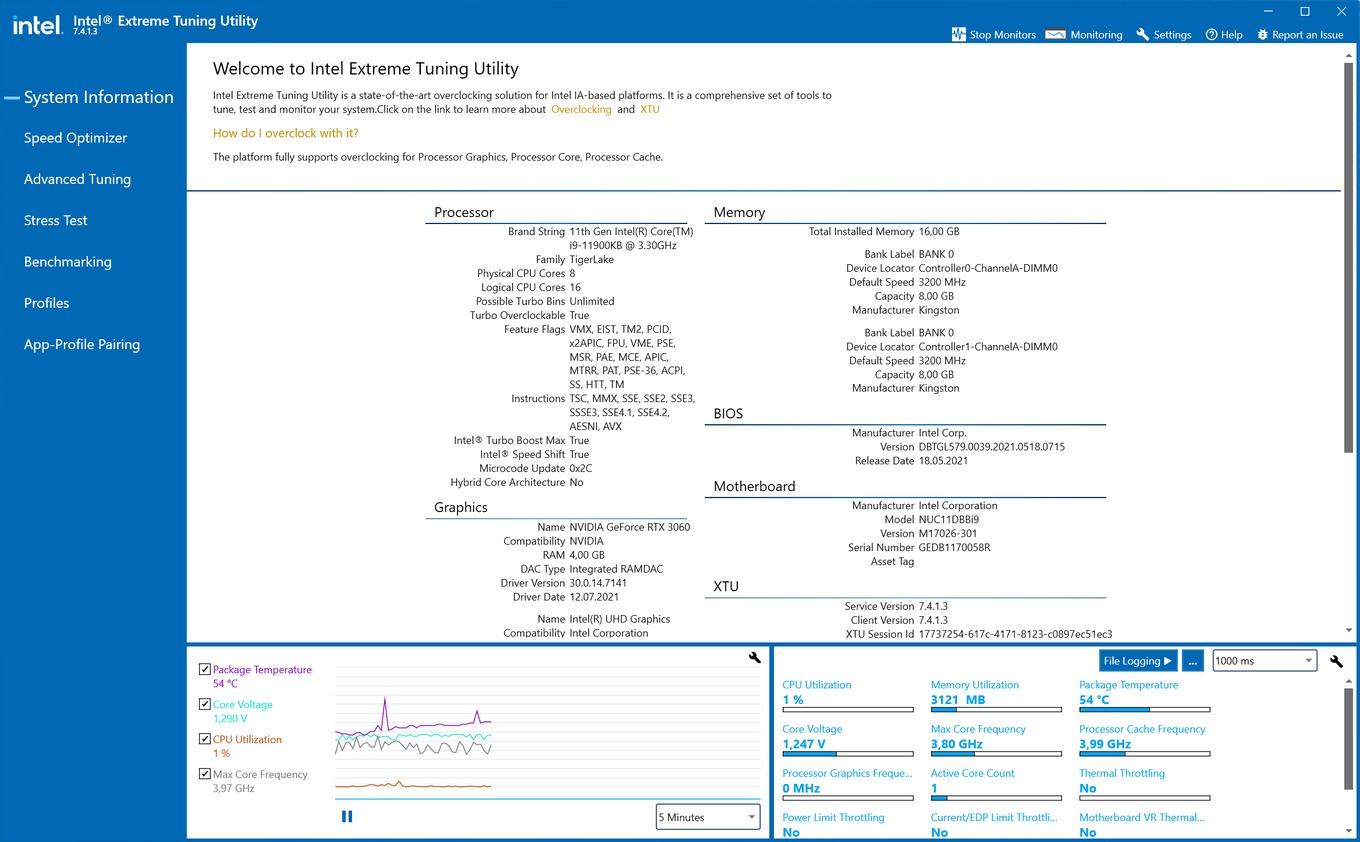Click the serial number 'GEDB1170058R'
The width and height of the screenshot is (1360, 842).
pyautogui.click(x=954, y=547)
